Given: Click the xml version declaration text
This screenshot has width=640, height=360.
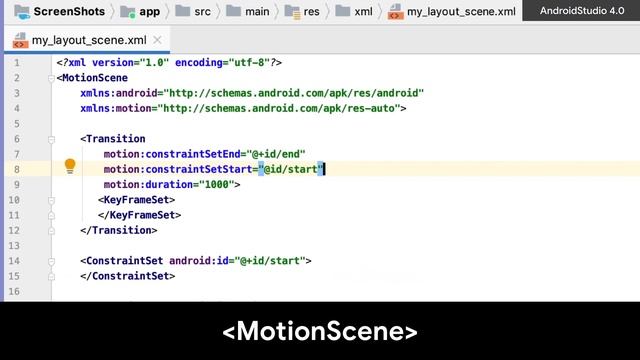Looking at the screenshot, I should [169, 62].
